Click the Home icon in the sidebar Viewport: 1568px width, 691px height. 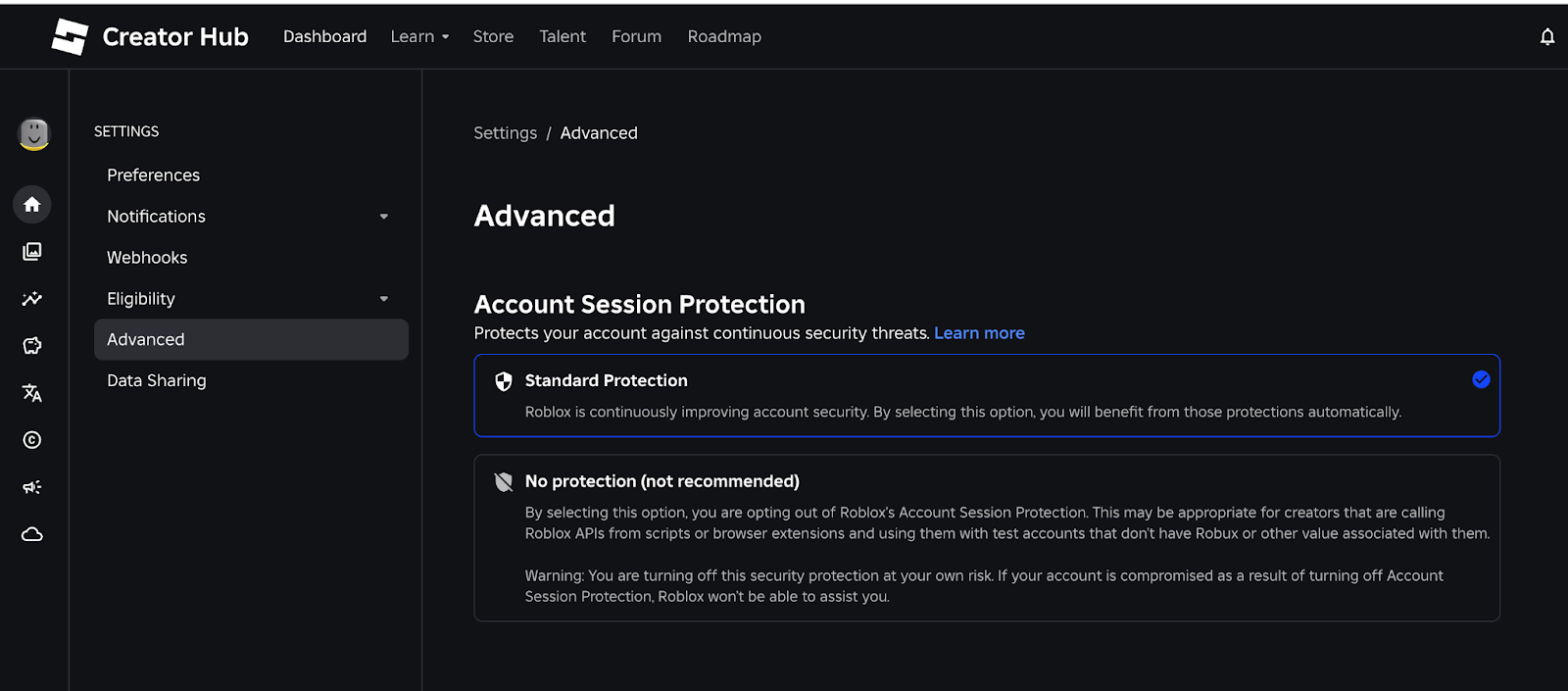point(32,204)
